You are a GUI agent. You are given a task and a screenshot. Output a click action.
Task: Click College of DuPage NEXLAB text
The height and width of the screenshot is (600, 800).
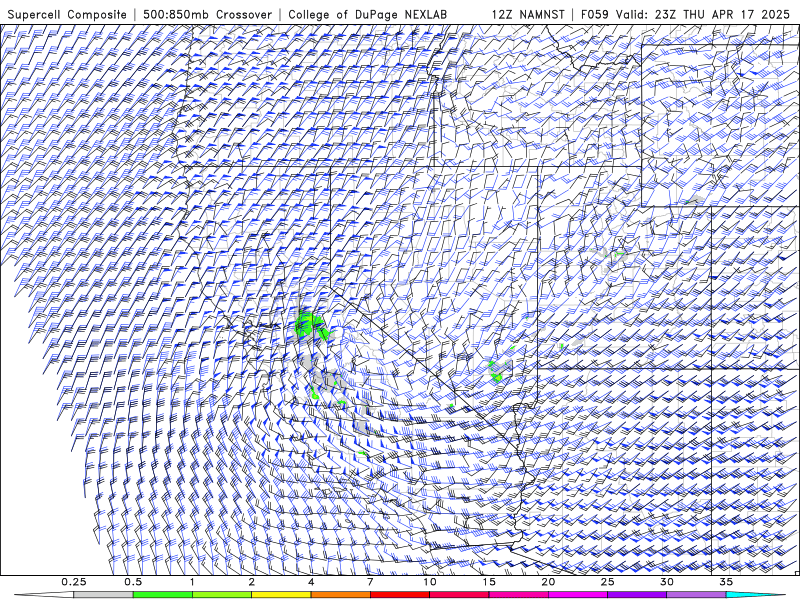coord(367,14)
